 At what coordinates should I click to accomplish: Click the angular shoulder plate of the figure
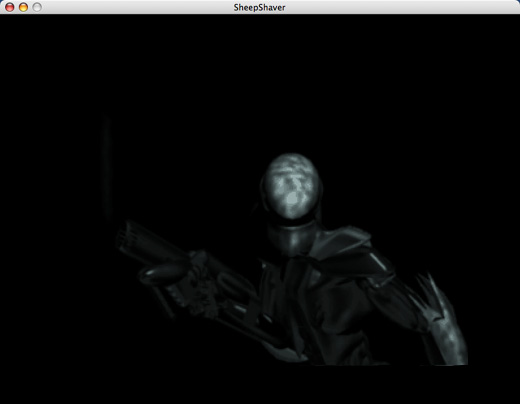[x=353, y=247]
